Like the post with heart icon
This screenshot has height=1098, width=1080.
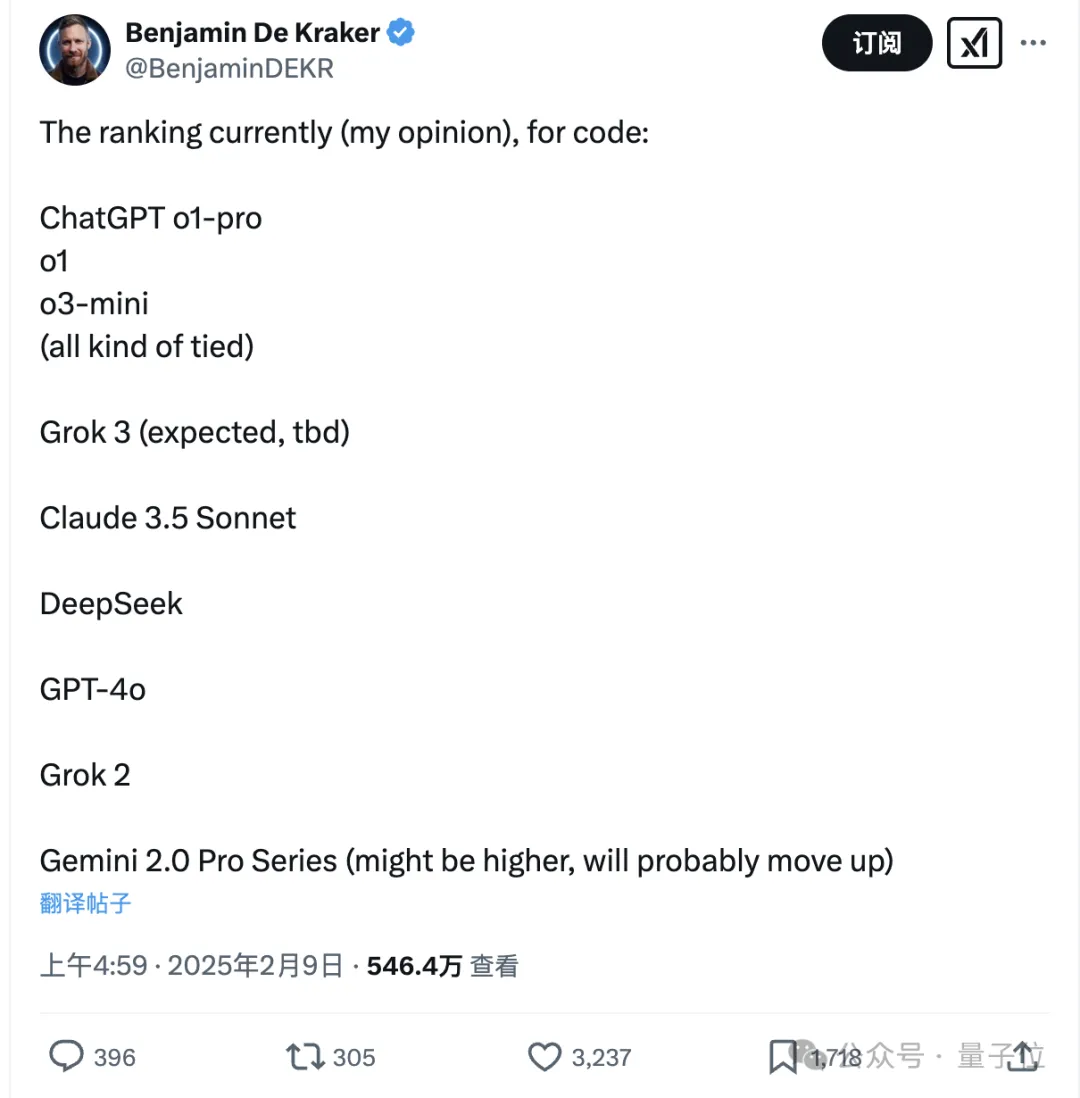[x=544, y=1057]
